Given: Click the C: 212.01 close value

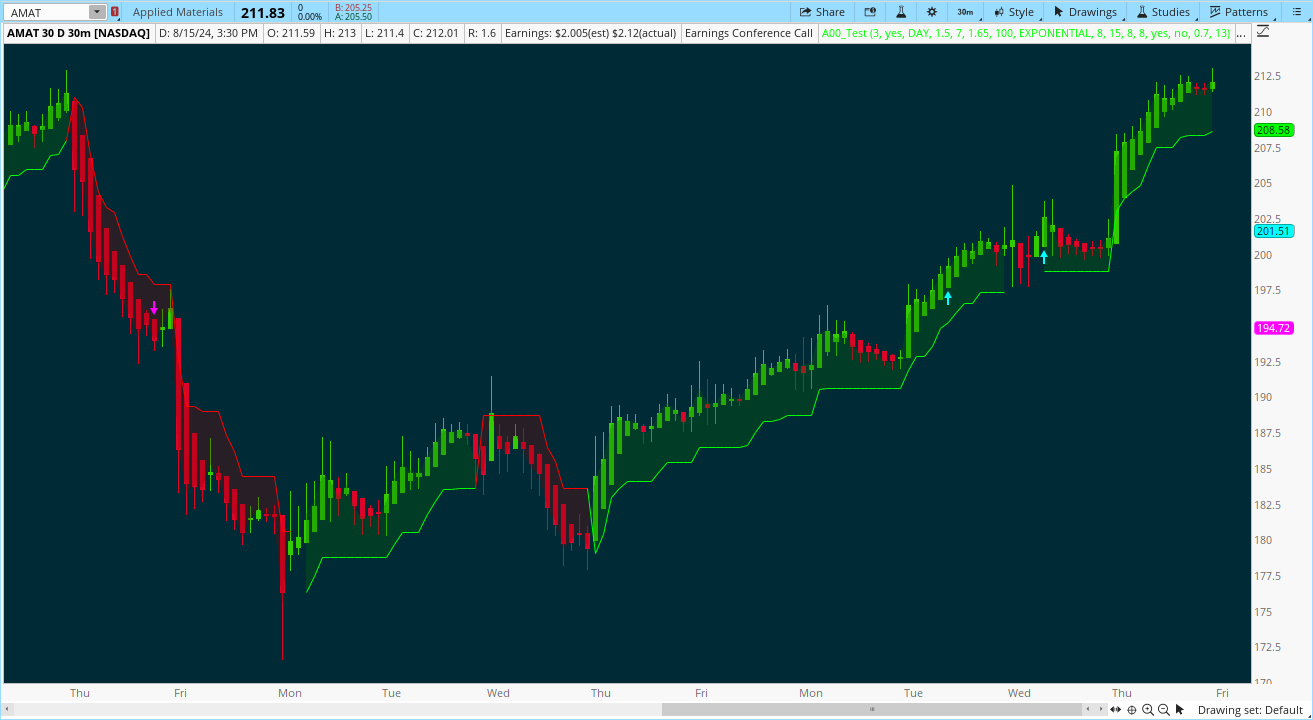Looking at the screenshot, I should tap(436, 33).
